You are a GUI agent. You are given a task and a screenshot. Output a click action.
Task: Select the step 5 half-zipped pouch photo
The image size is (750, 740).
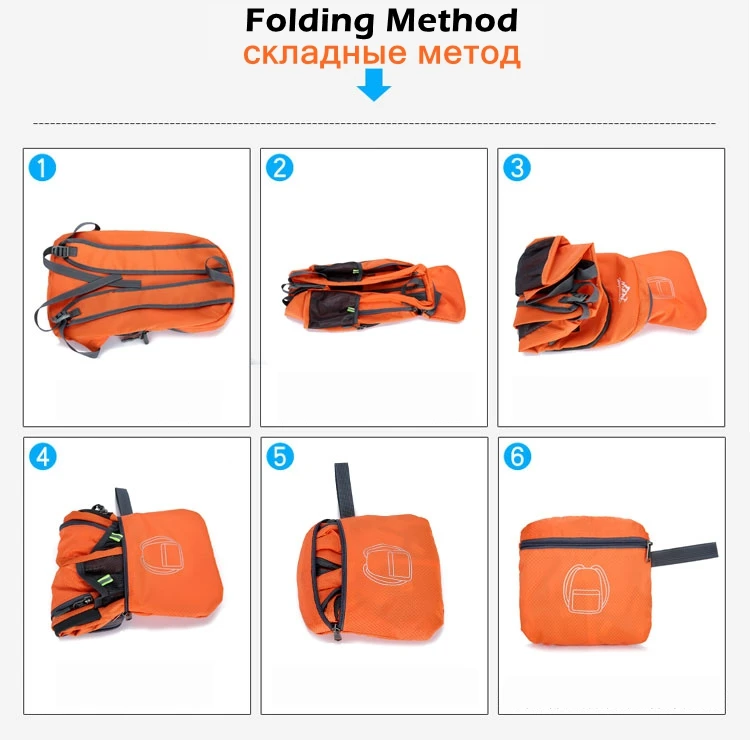click(x=370, y=552)
